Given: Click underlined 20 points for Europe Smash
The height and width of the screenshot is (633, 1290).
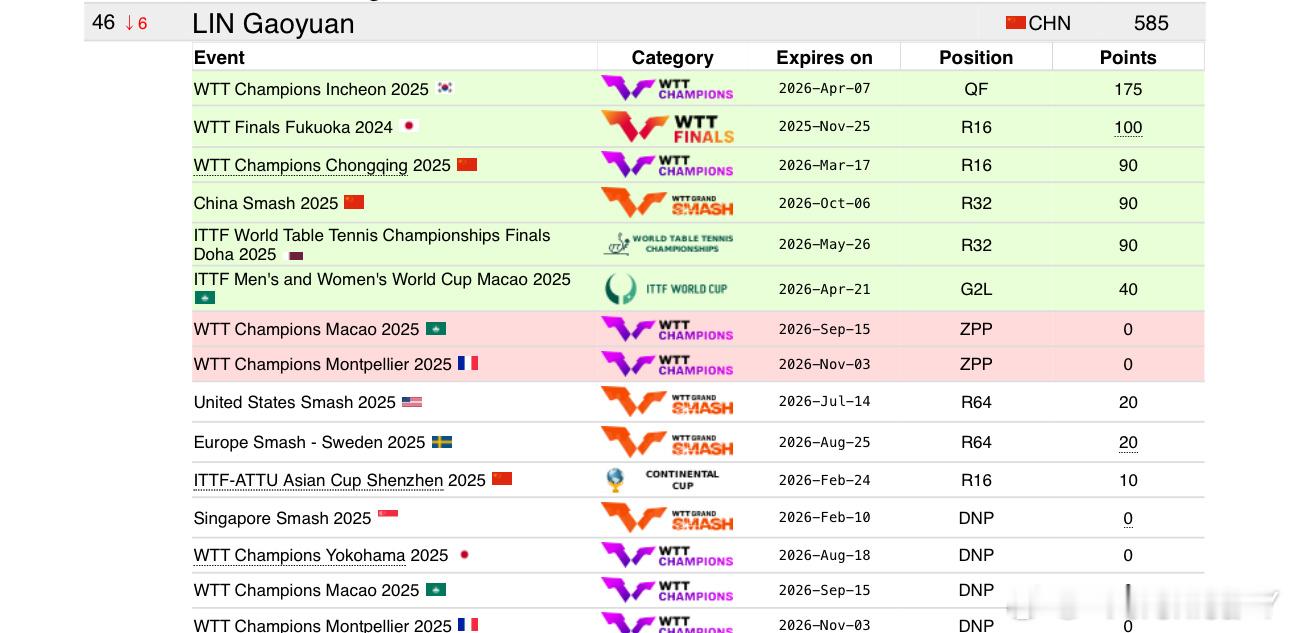Looking at the screenshot, I should (1128, 442).
